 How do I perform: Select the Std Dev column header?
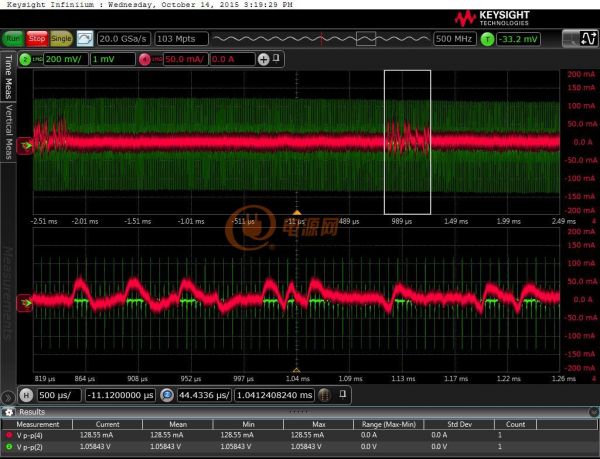(x=459, y=424)
